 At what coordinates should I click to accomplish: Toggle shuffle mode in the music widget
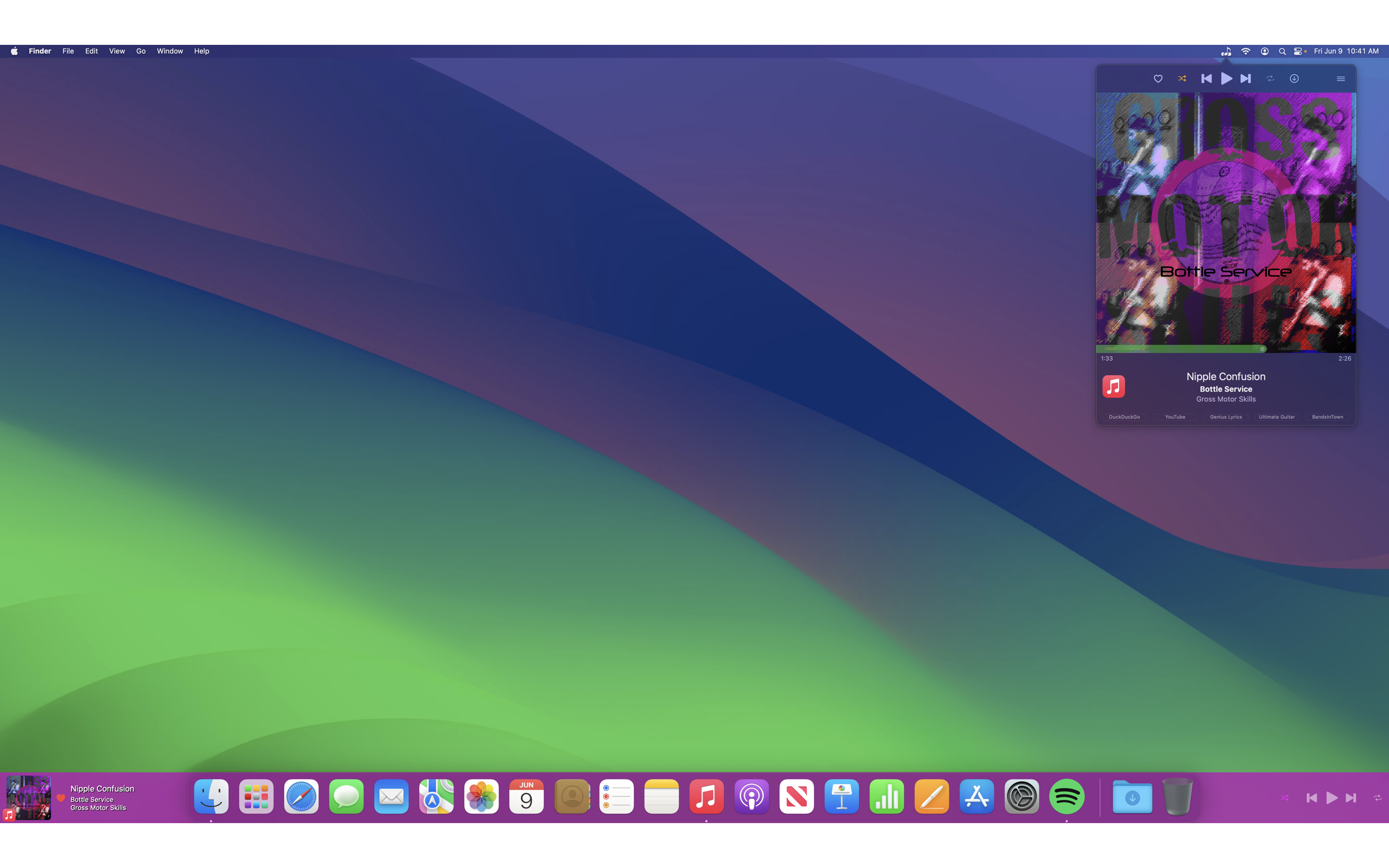1182,79
